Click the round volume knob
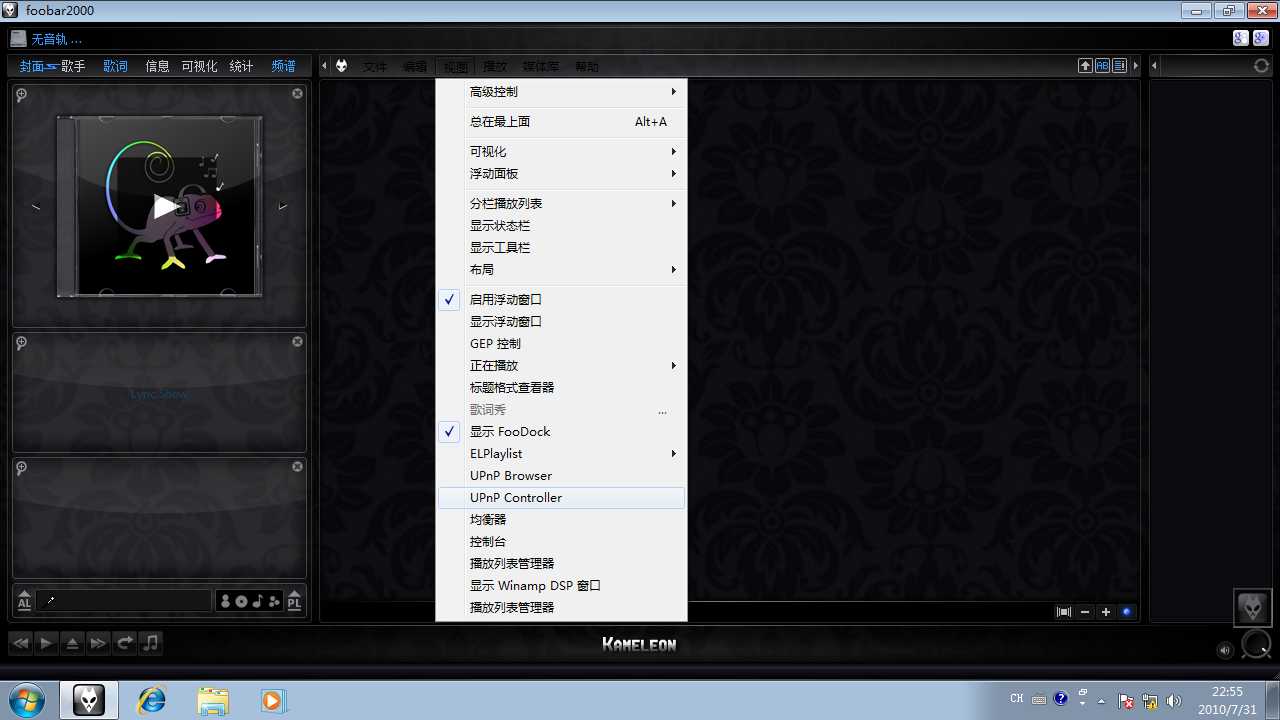This screenshot has width=1280, height=720. (1256, 644)
